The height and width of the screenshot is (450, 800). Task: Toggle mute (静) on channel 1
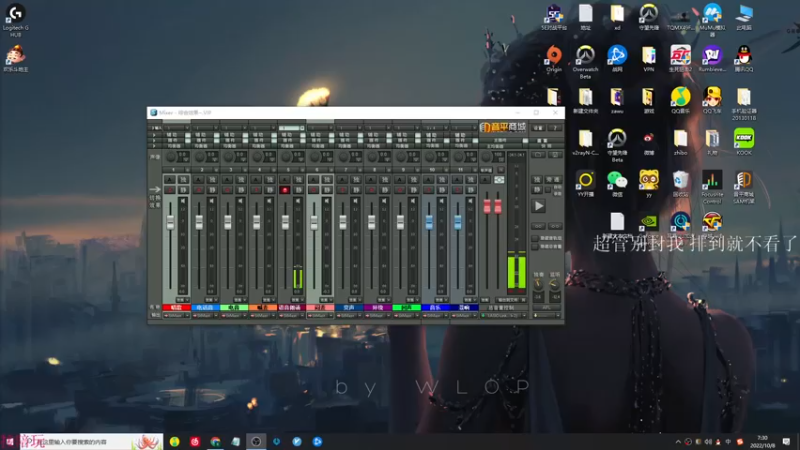[183, 190]
